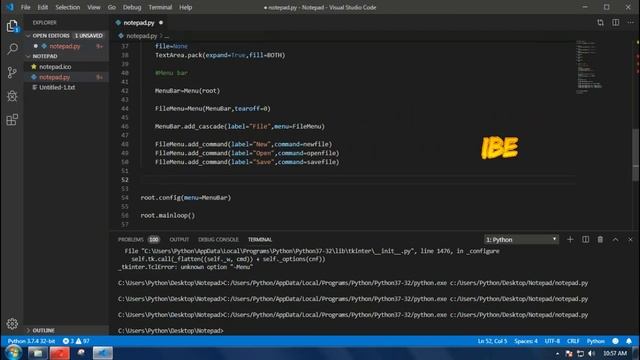Screen dimensions: 640x360
Task: Select notepad.py under Open Editors
Action: pos(65,46)
